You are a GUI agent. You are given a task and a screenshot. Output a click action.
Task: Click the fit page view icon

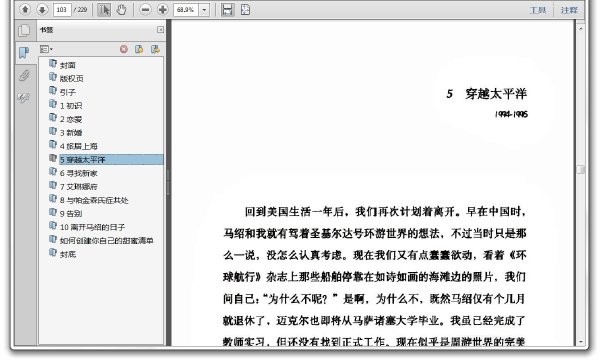tap(245, 10)
